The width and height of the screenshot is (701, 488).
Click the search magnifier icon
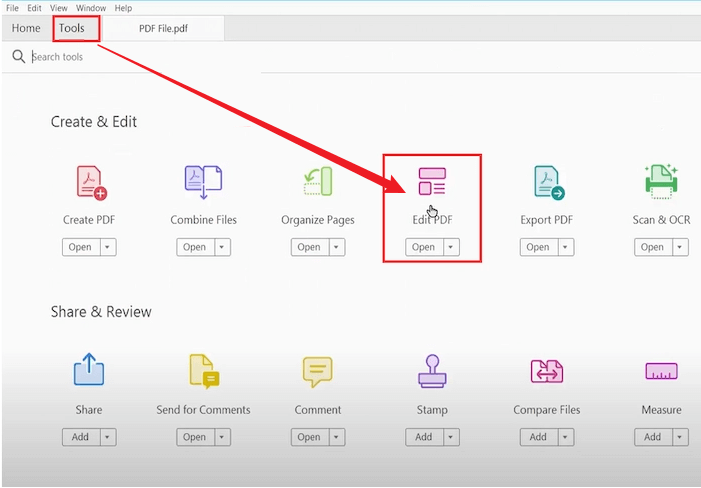(18, 56)
